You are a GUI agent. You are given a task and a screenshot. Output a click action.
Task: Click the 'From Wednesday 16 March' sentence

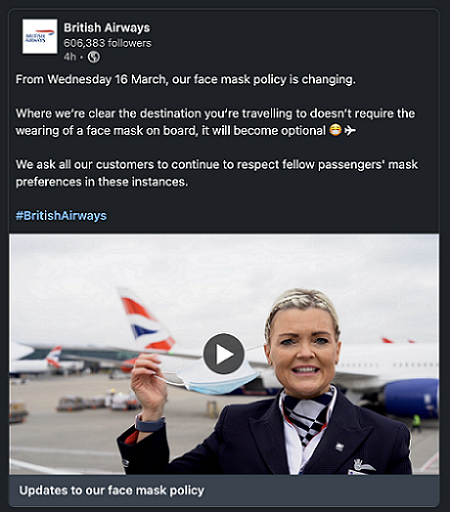pyautogui.click(x=186, y=79)
